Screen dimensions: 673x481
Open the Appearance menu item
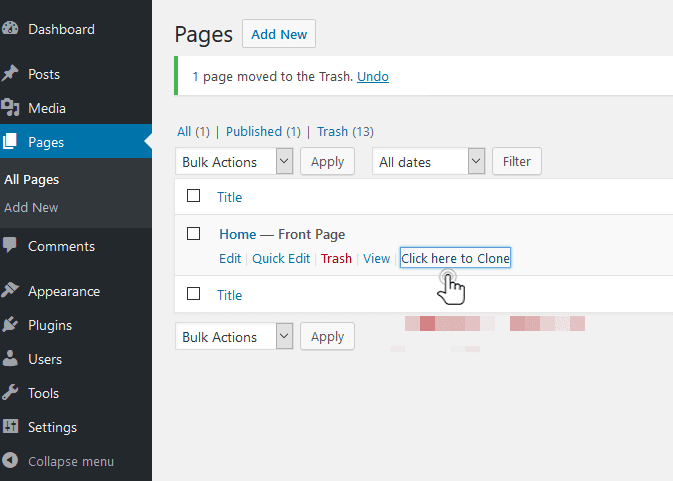click(x=64, y=291)
